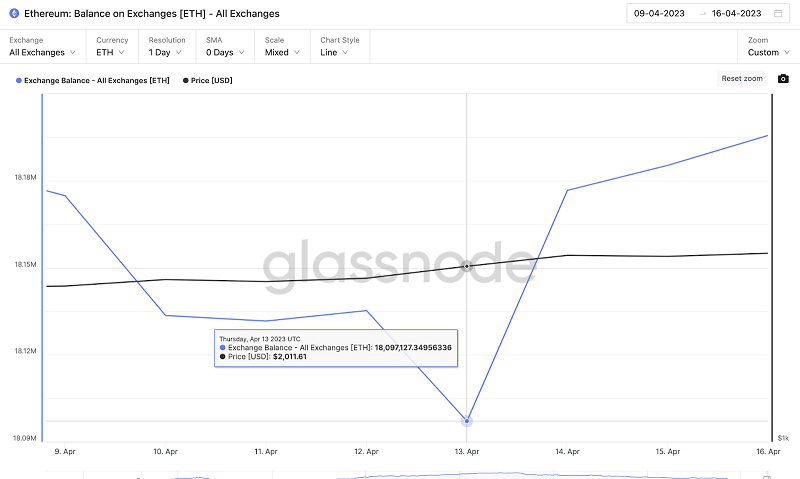Click the 13 Apr exchange balance data point
Viewport: 800px width, 479px height.
coord(467,421)
